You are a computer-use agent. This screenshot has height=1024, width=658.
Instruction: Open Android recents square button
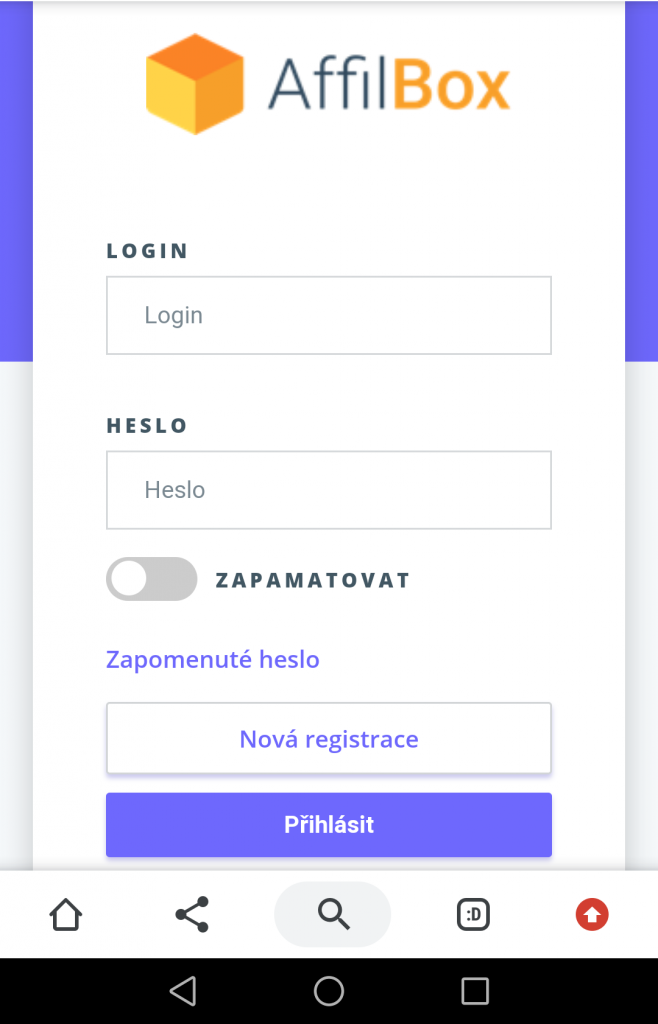click(x=475, y=991)
